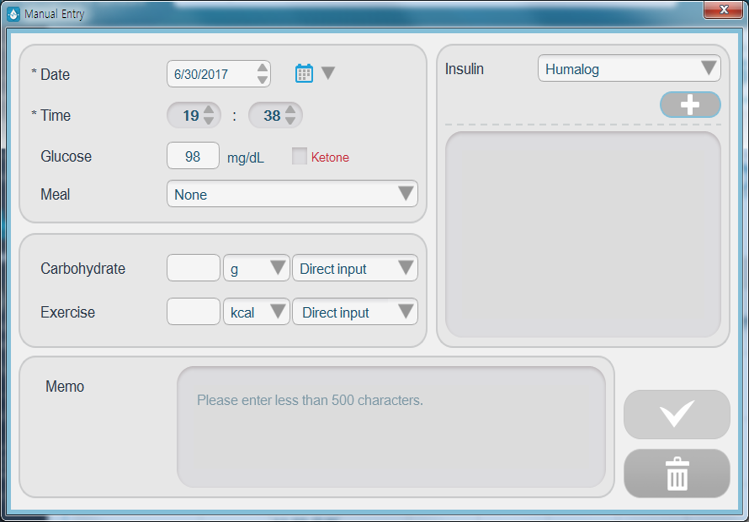Decrease the minute value with down arrow

click(x=290, y=121)
